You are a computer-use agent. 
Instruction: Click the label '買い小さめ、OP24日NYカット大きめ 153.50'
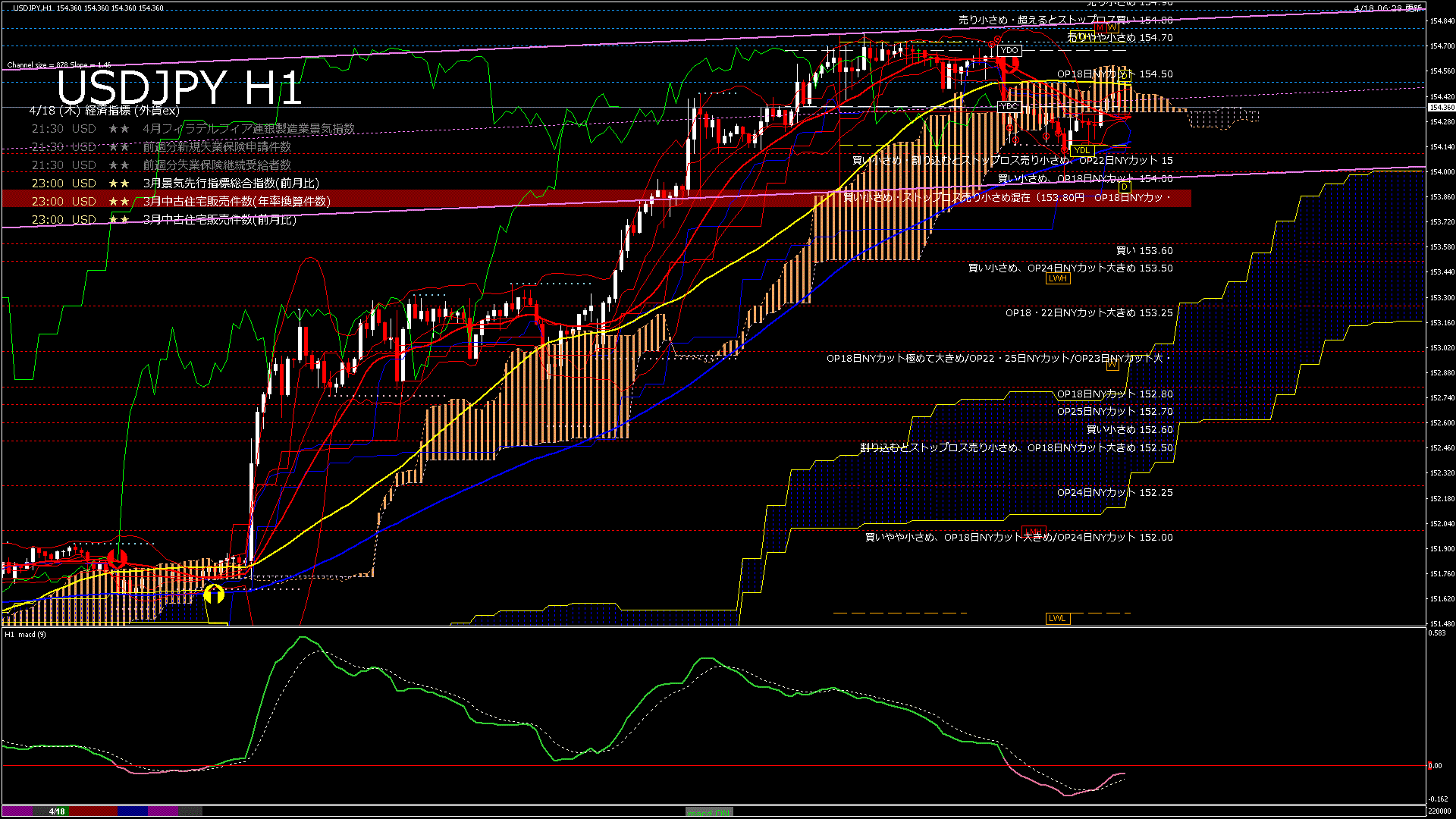coord(1070,268)
